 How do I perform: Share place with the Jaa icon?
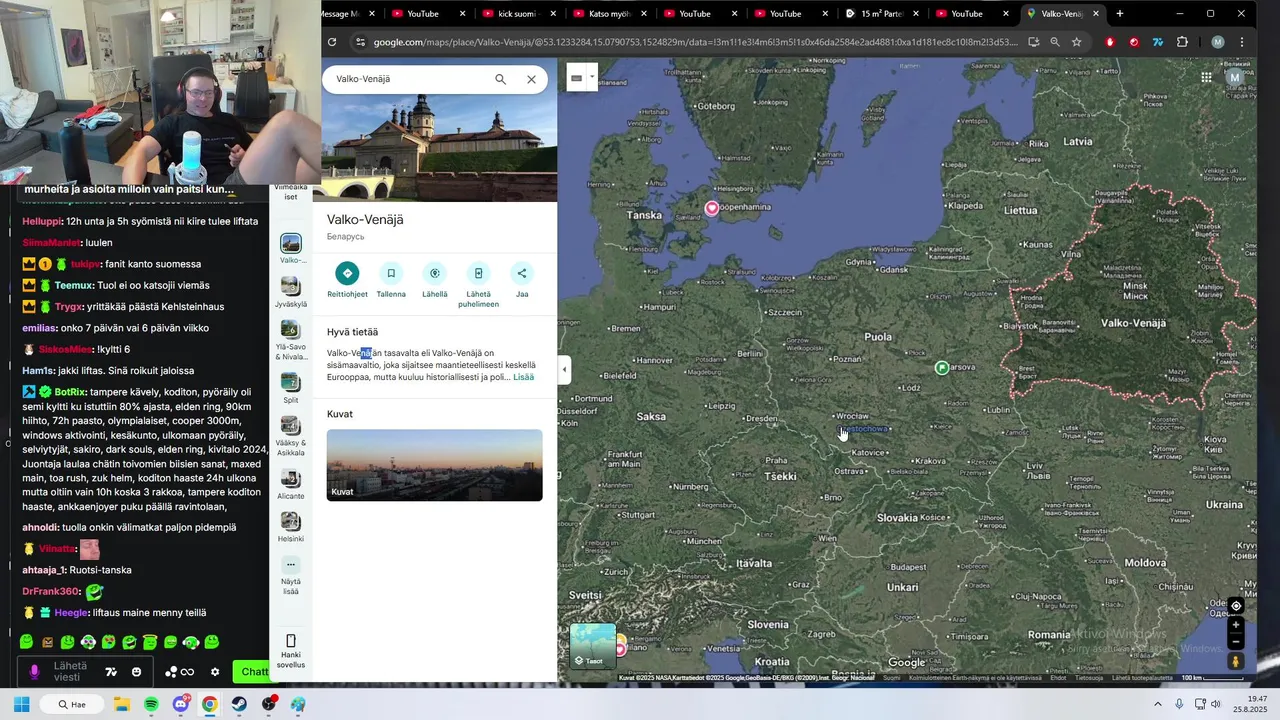click(521, 273)
